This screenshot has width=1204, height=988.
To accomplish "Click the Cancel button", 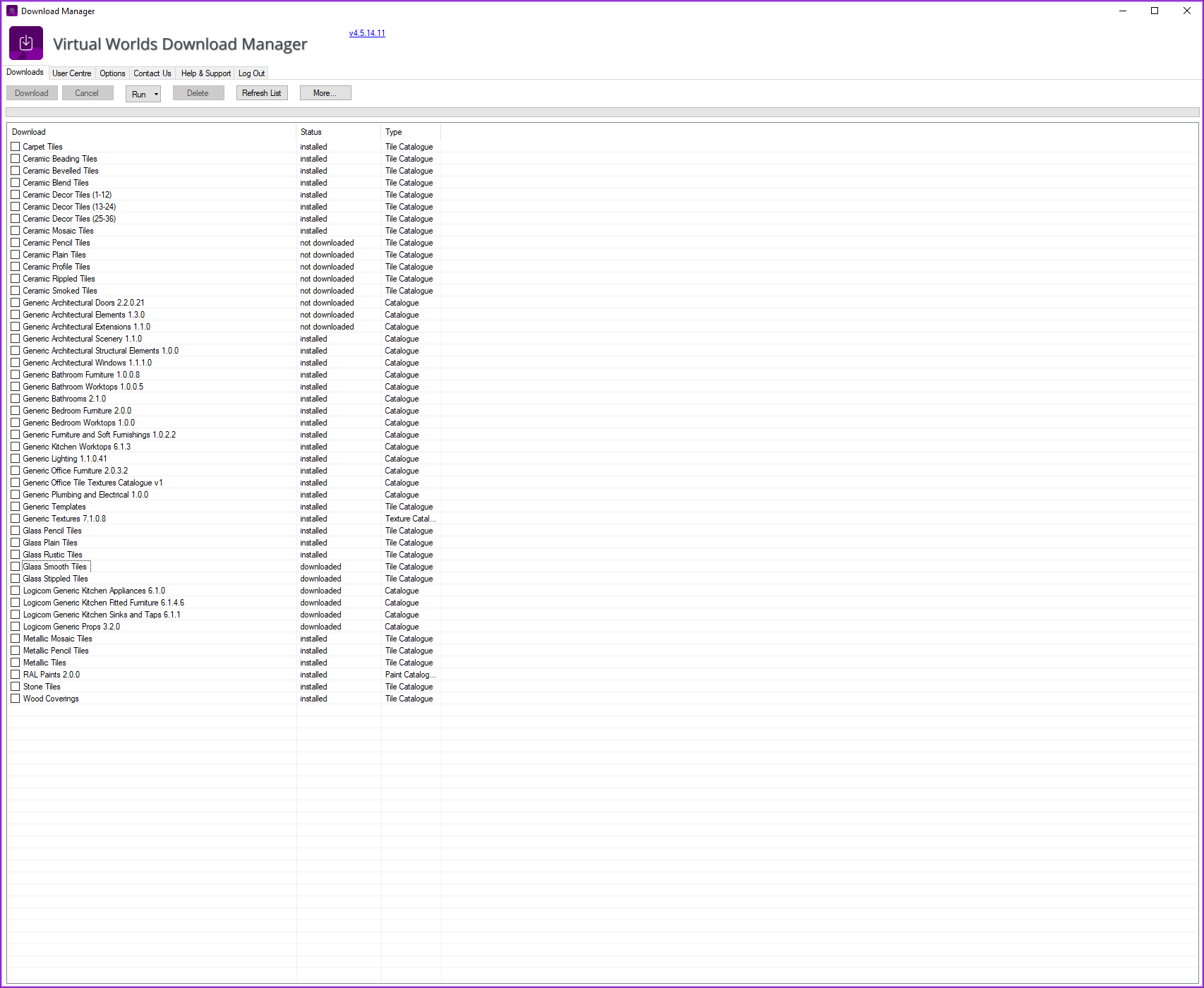I will [x=87, y=93].
